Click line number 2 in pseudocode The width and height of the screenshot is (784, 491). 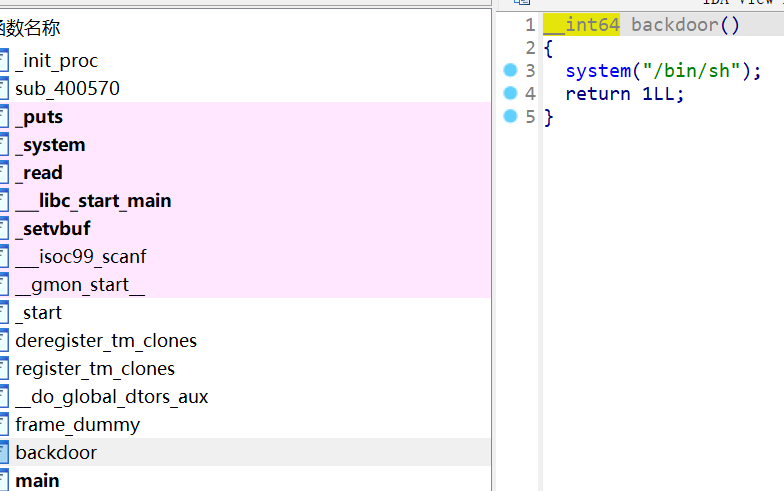(x=530, y=48)
